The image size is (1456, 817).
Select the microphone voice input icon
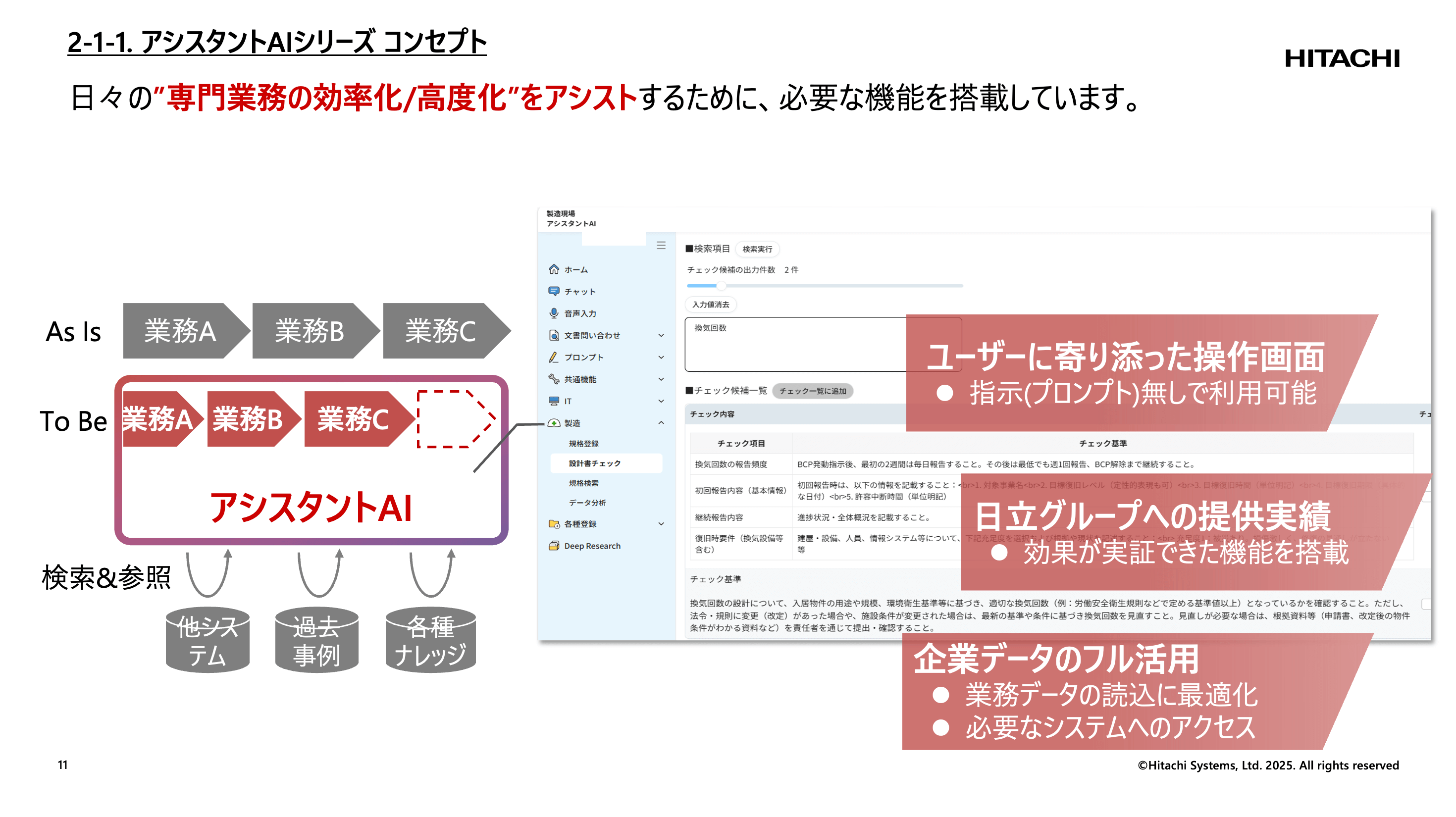click(553, 313)
